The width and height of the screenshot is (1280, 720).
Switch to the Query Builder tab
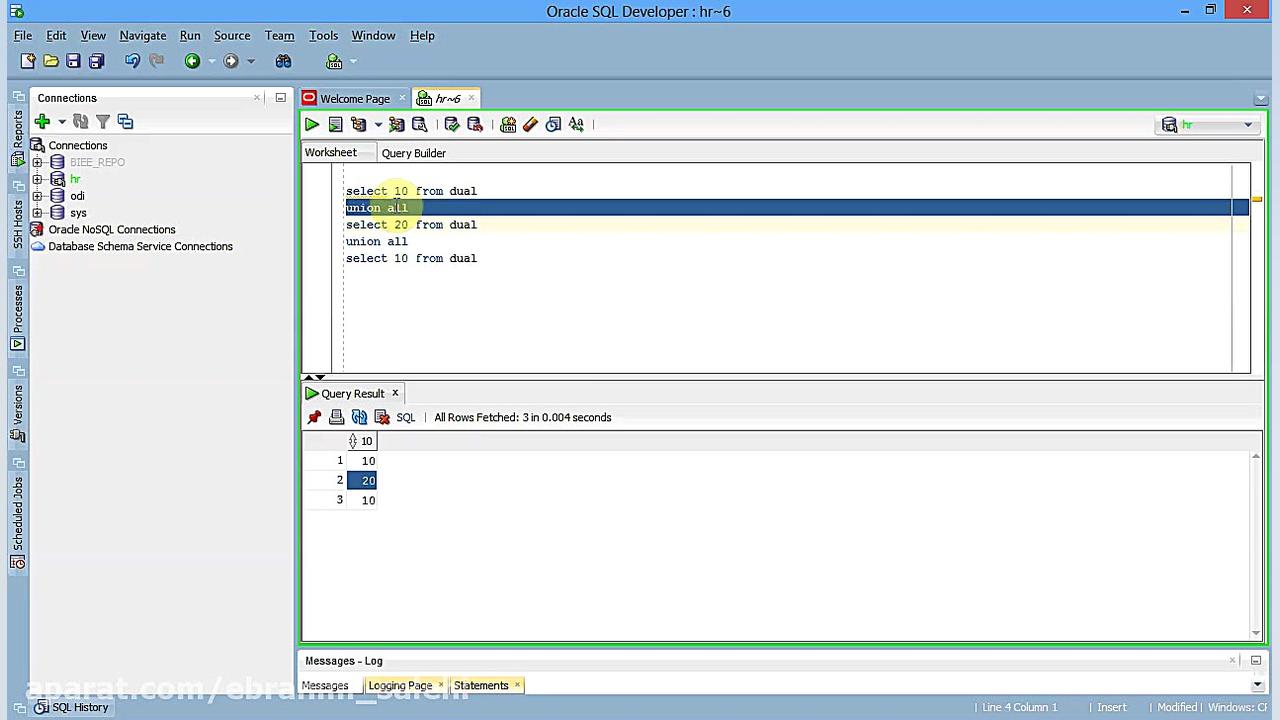point(413,153)
